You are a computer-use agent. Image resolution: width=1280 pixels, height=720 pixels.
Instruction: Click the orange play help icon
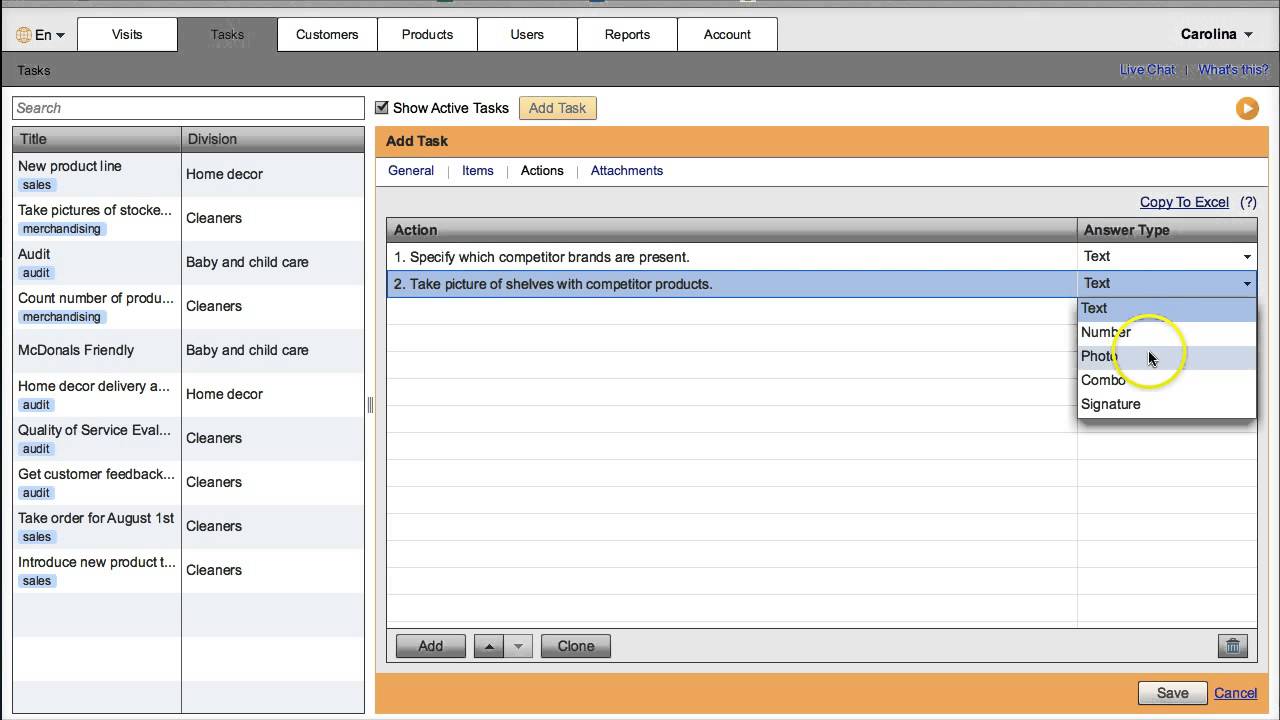1247,108
